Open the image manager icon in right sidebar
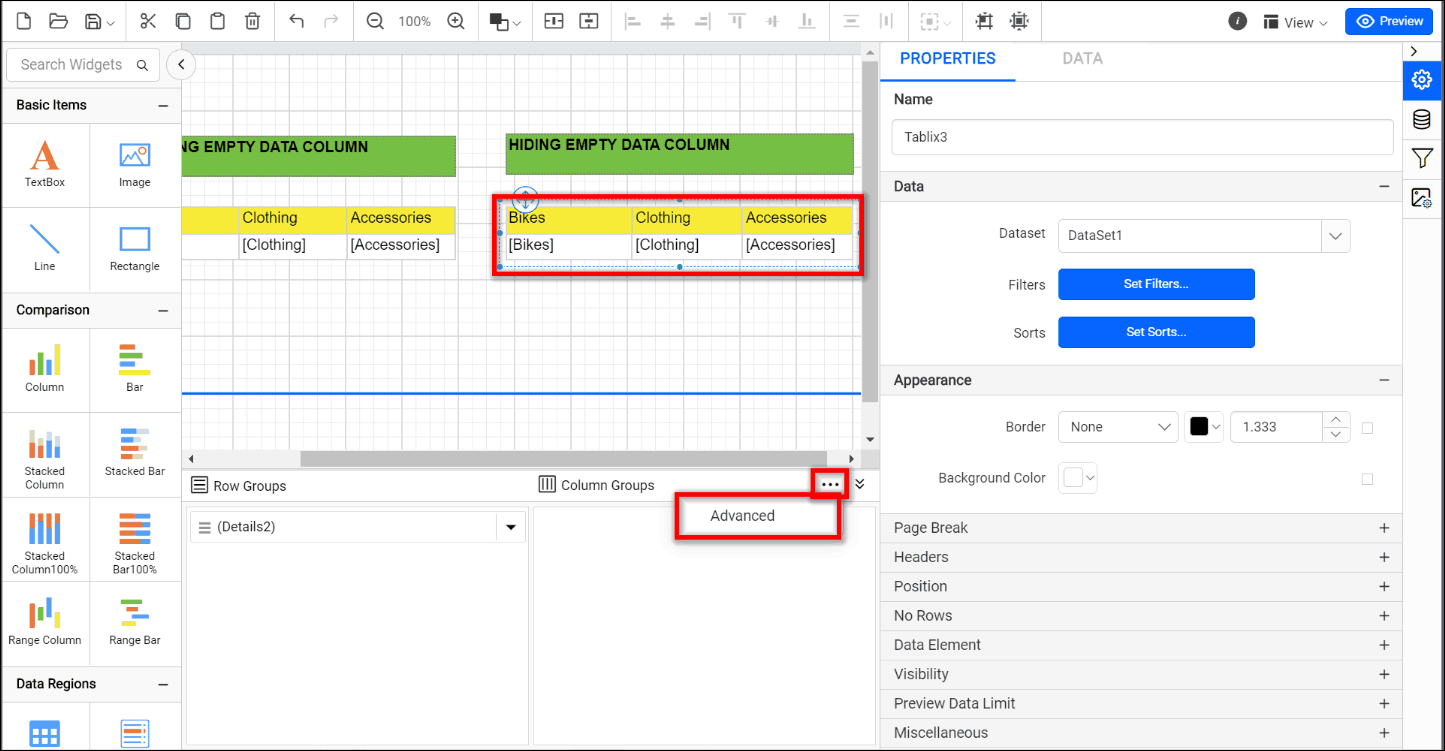 (x=1421, y=197)
